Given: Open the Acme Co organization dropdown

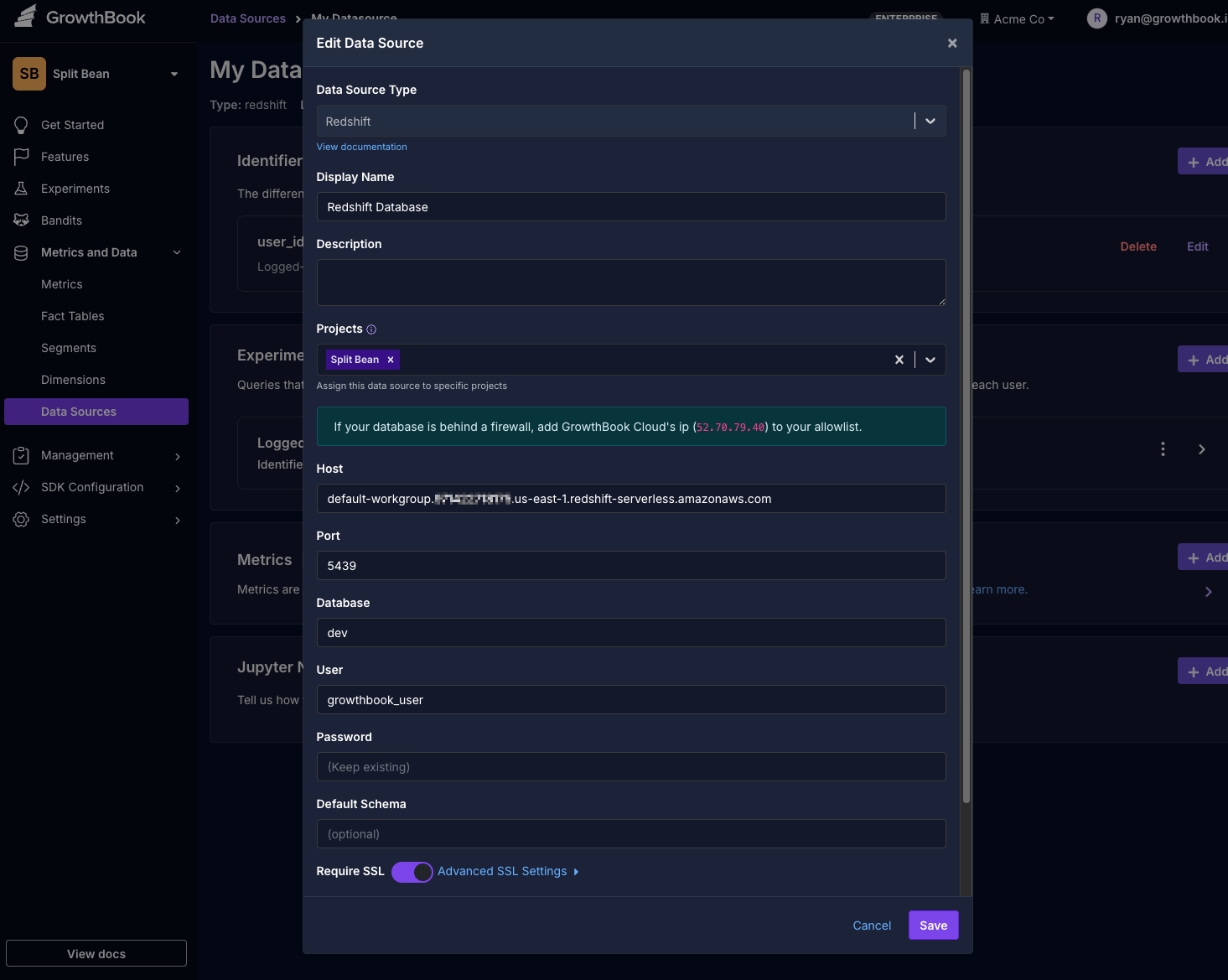Looking at the screenshot, I should pos(1018,18).
